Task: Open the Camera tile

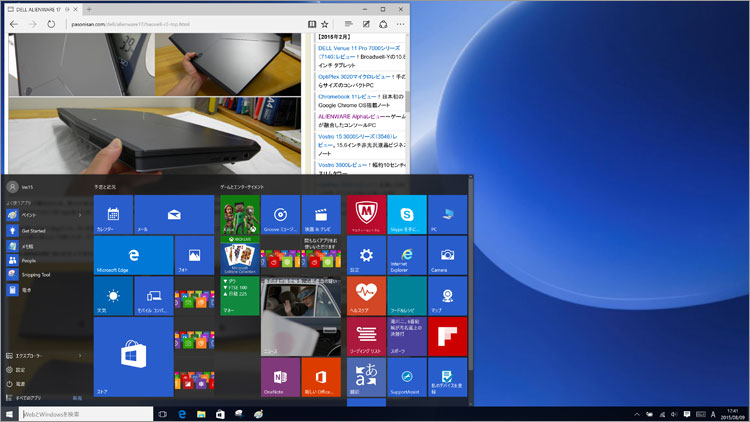Action: (x=447, y=255)
